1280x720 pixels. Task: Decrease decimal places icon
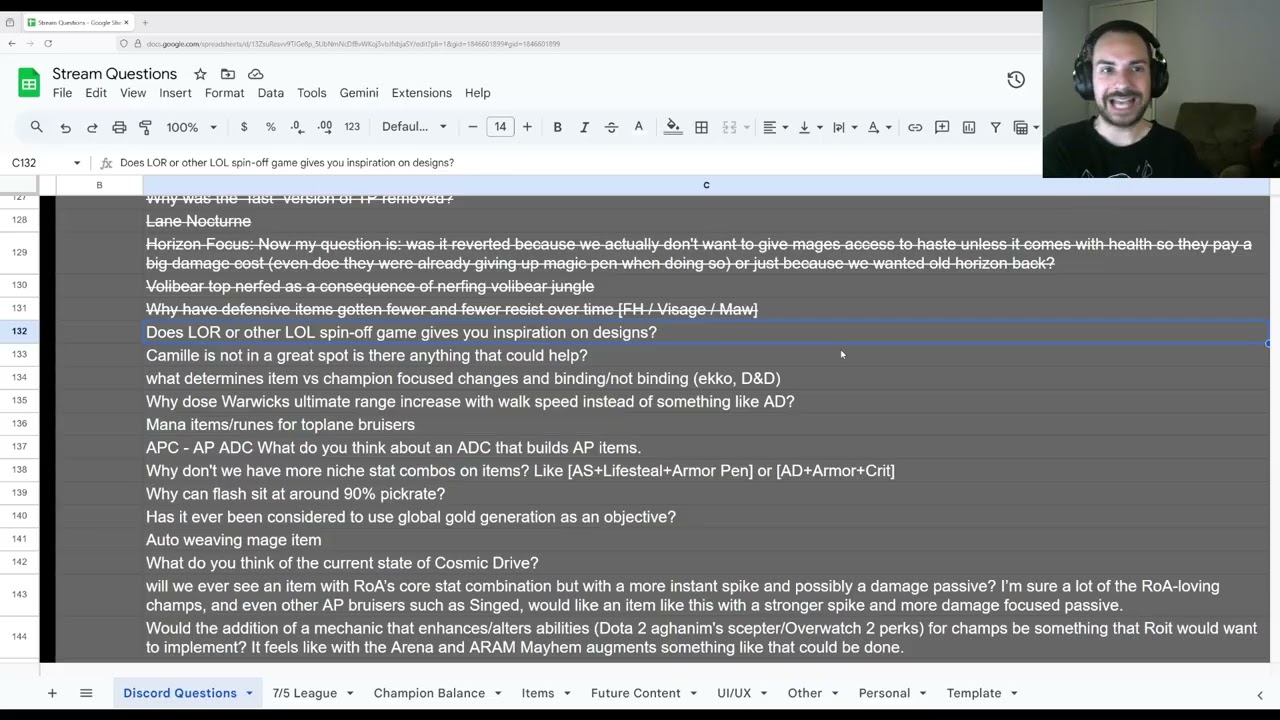click(297, 127)
